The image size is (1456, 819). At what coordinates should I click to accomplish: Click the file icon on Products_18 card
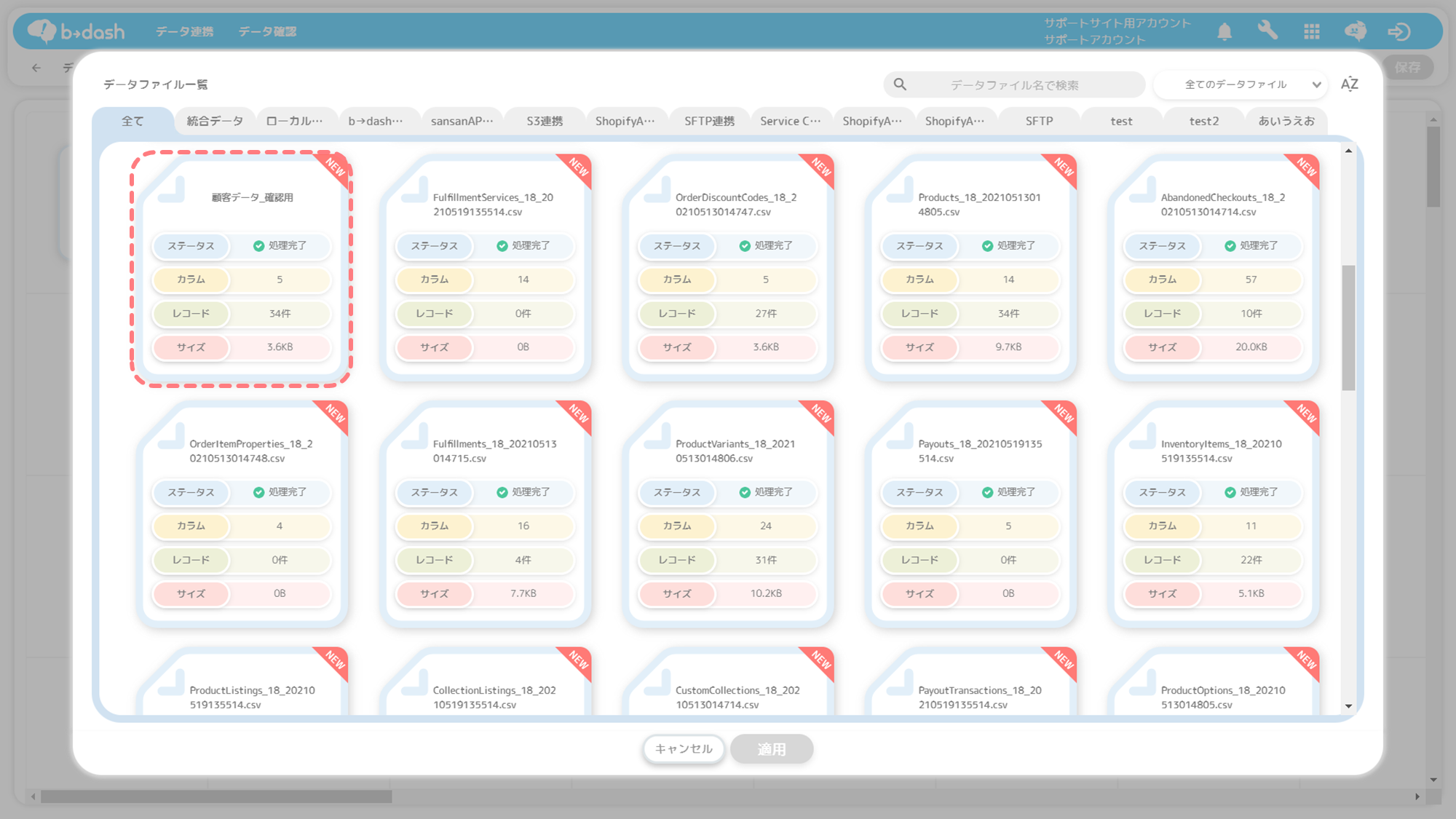pyautogui.click(x=900, y=190)
